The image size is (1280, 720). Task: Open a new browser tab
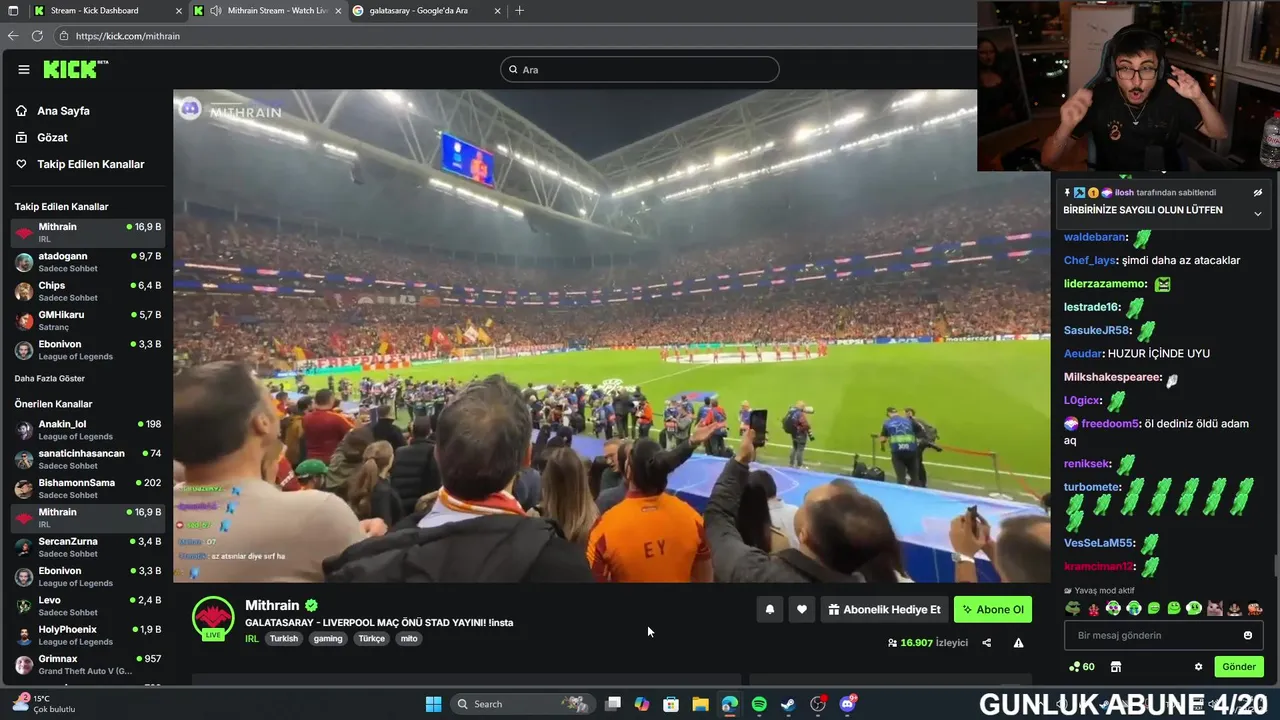pyautogui.click(x=519, y=10)
